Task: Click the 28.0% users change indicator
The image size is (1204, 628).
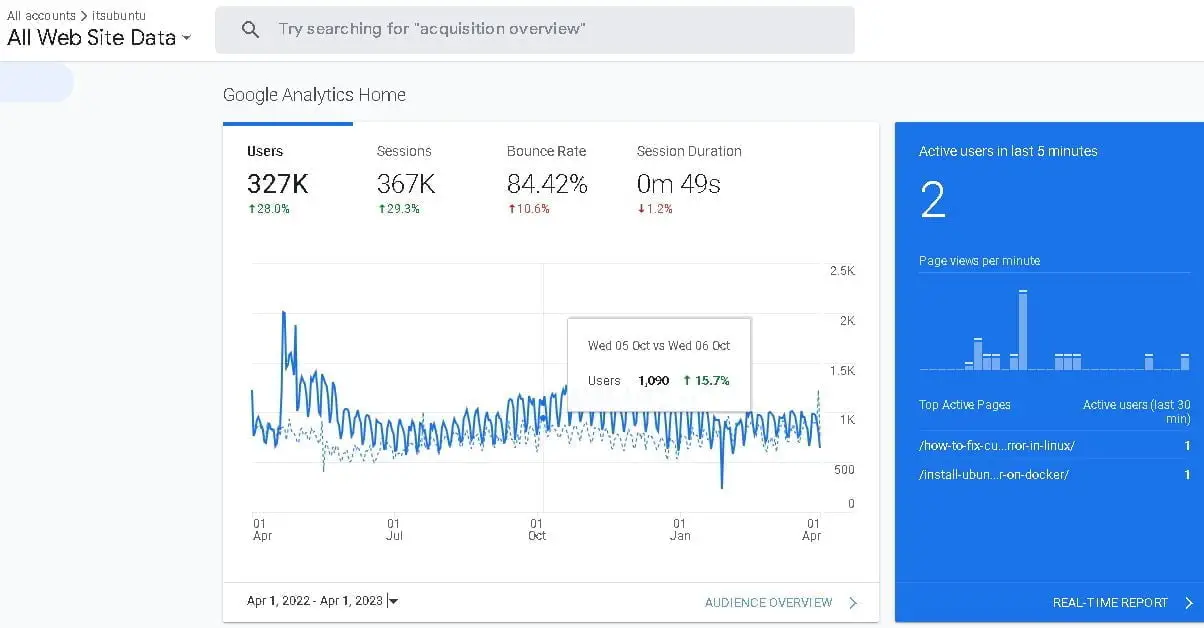Action: click(268, 209)
